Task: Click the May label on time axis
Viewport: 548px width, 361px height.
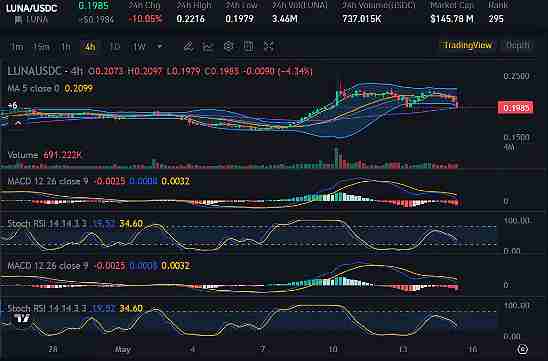Action: click(123, 349)
